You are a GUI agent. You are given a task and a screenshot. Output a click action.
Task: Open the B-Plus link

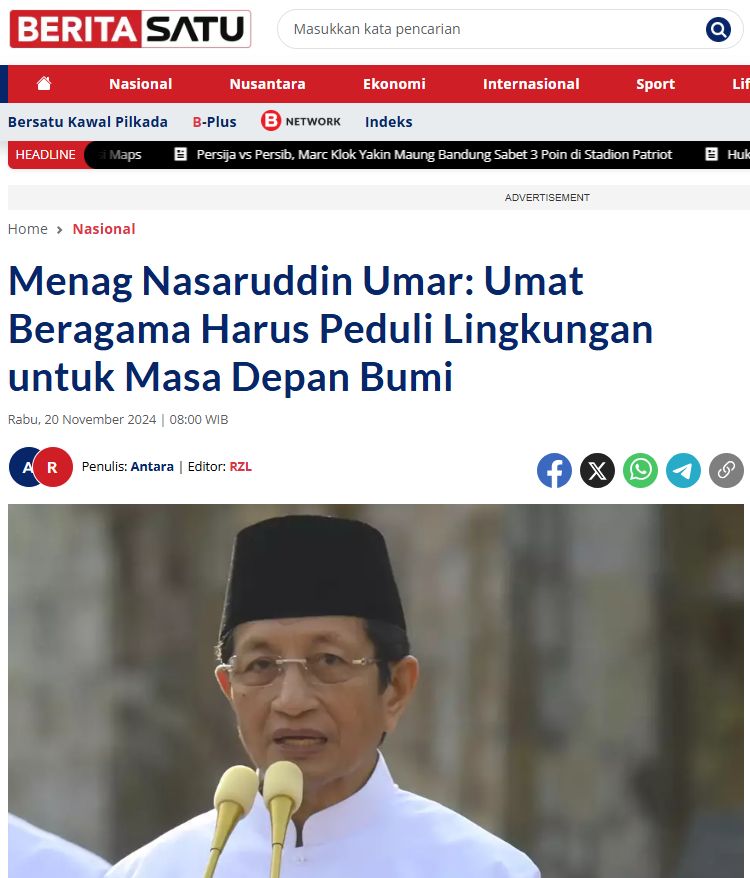point(215,122)
